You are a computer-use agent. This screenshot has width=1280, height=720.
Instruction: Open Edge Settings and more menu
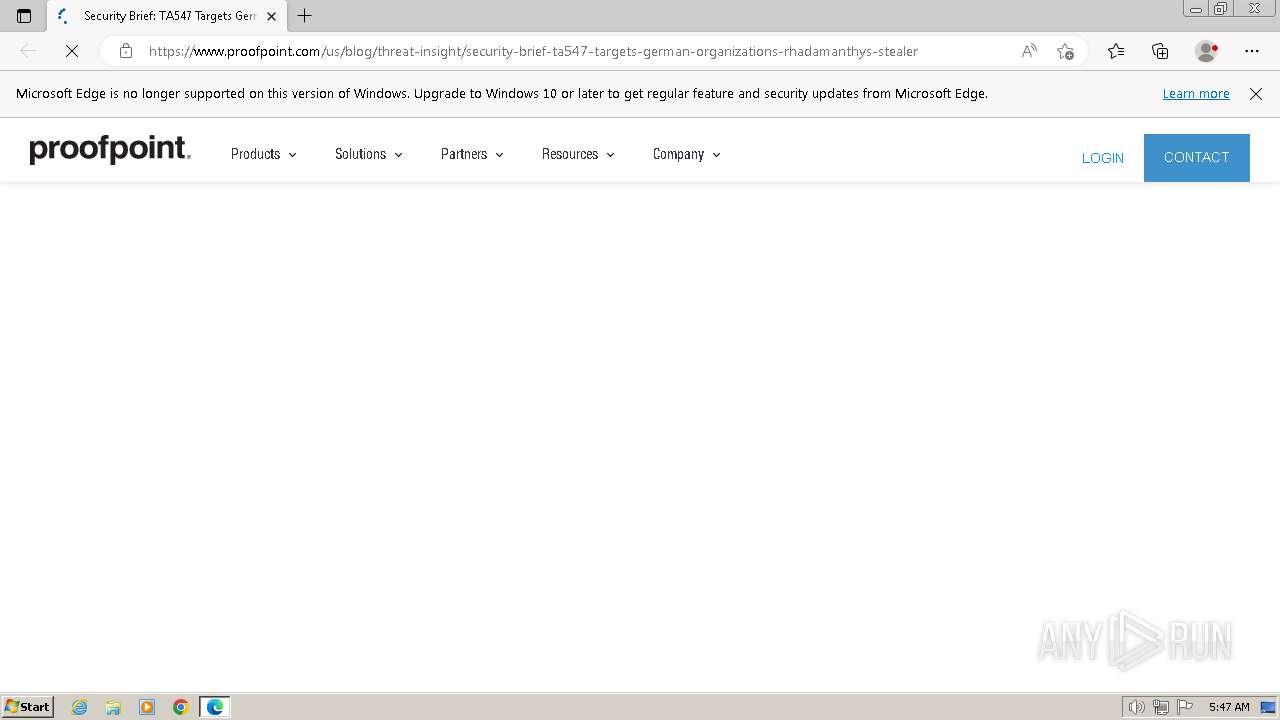click(1252, 51)
